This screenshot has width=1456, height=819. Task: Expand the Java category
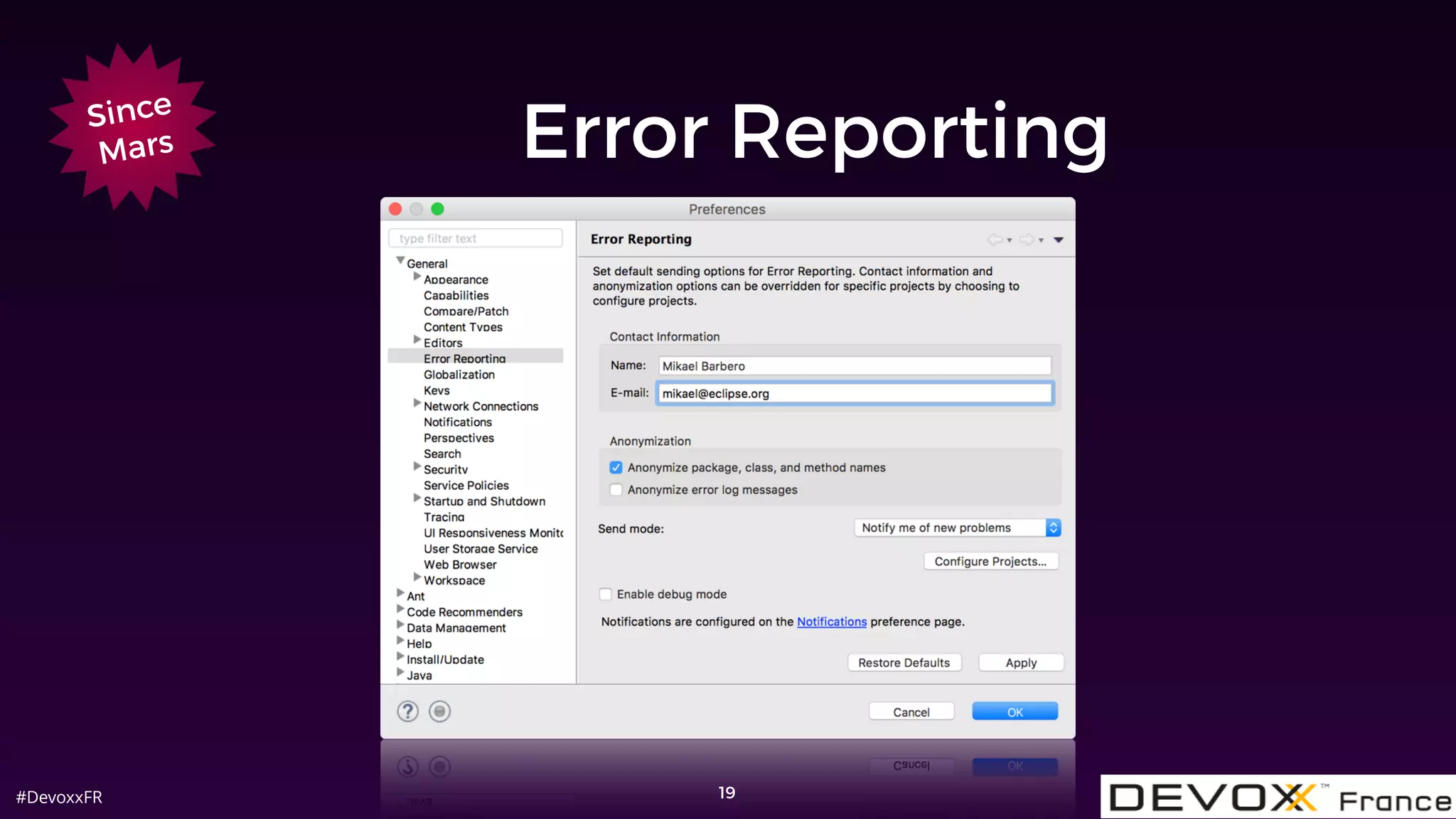(400, 672)
